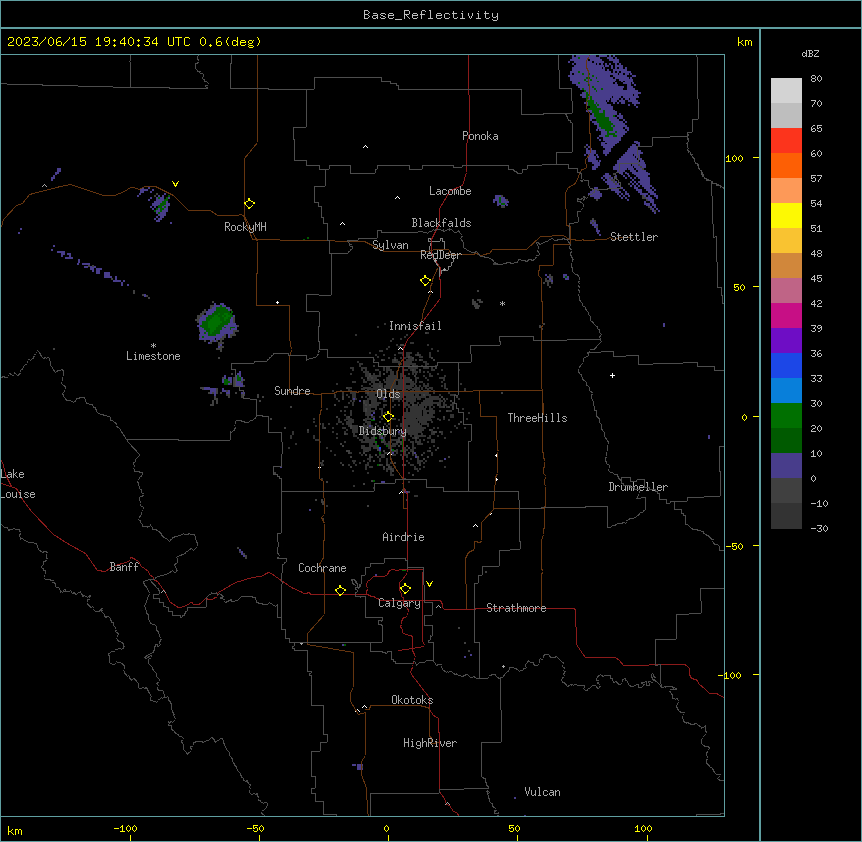Click the yellow diamond marker south of RedDeer
Screen dimensions: 862x842
426,280
